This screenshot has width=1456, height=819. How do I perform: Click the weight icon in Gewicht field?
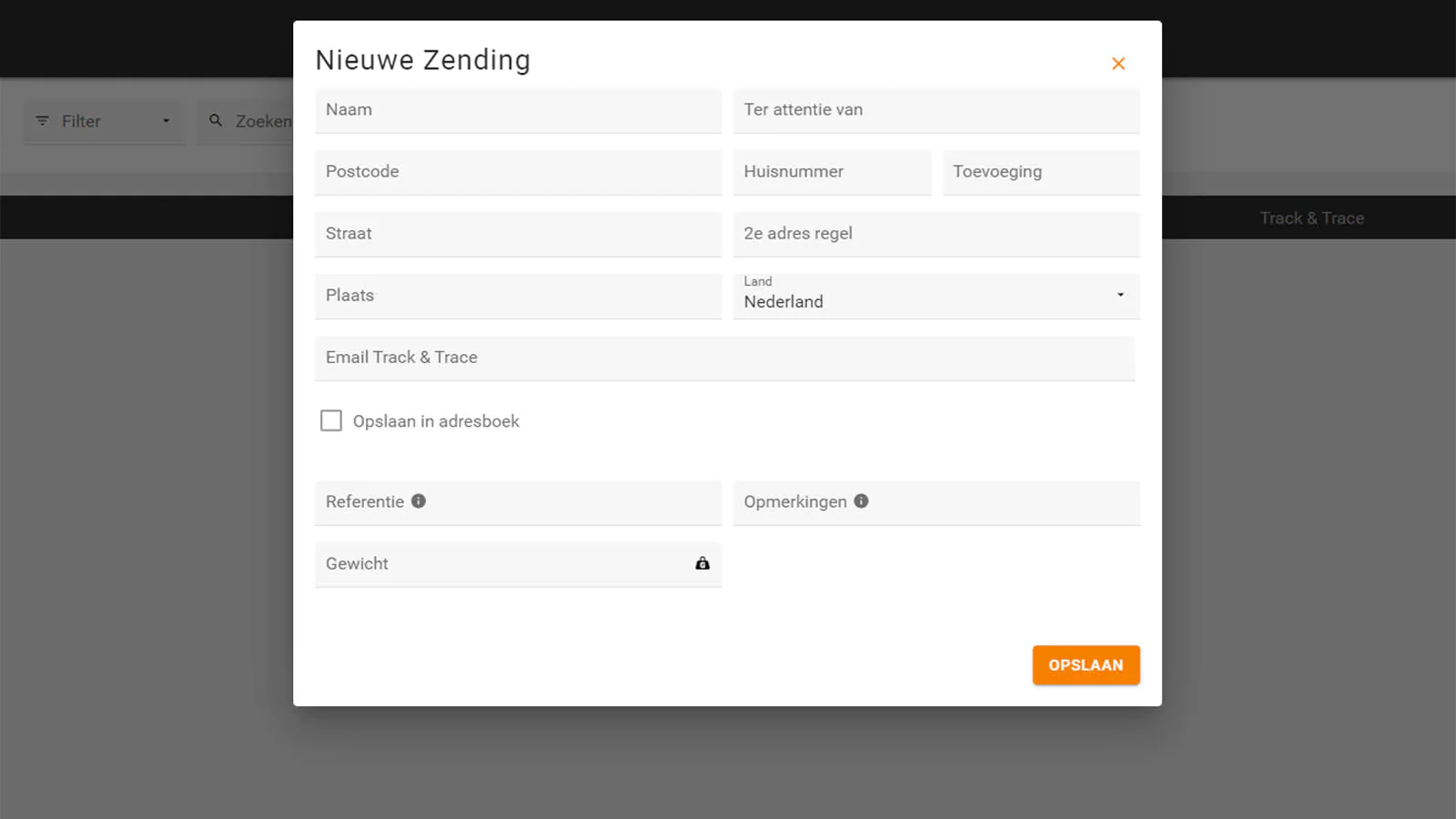[703, 563]
